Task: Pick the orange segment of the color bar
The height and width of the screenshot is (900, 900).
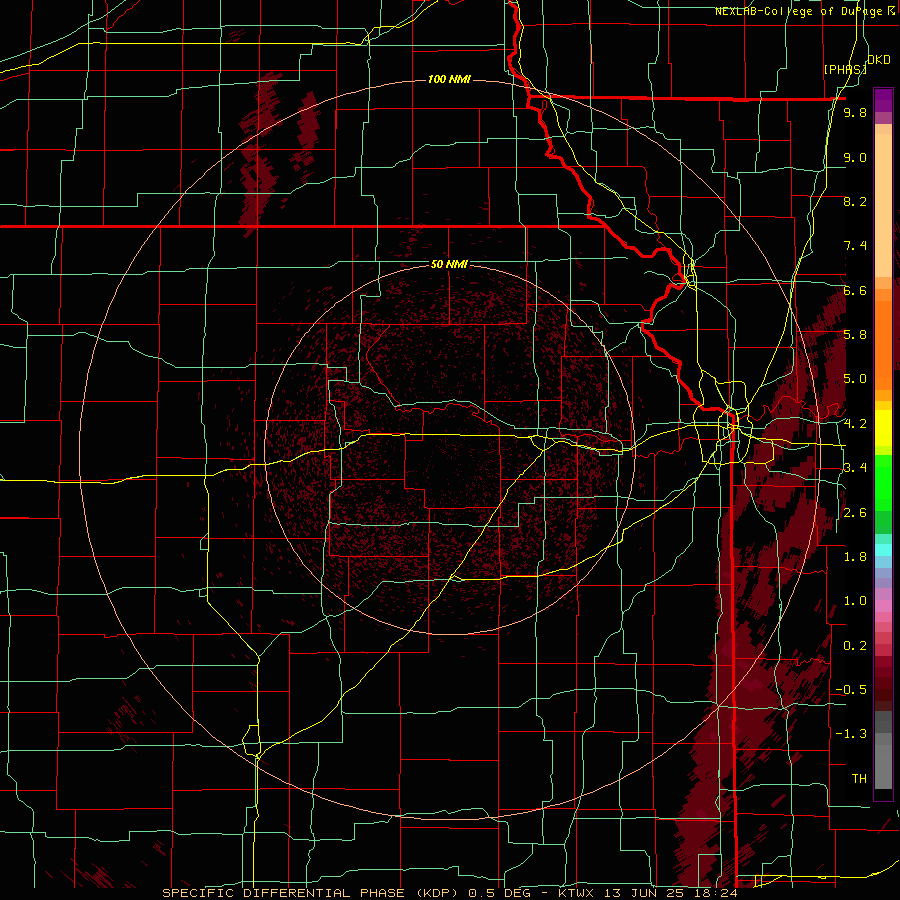Action: coord(883,339)
